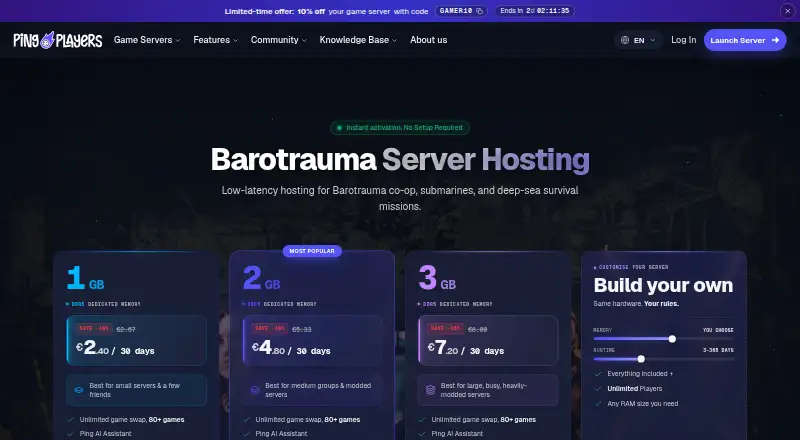This screenshot has height=440, width=800.
Task: Click the Launch Server button
Action: click(x=745, y=40)
